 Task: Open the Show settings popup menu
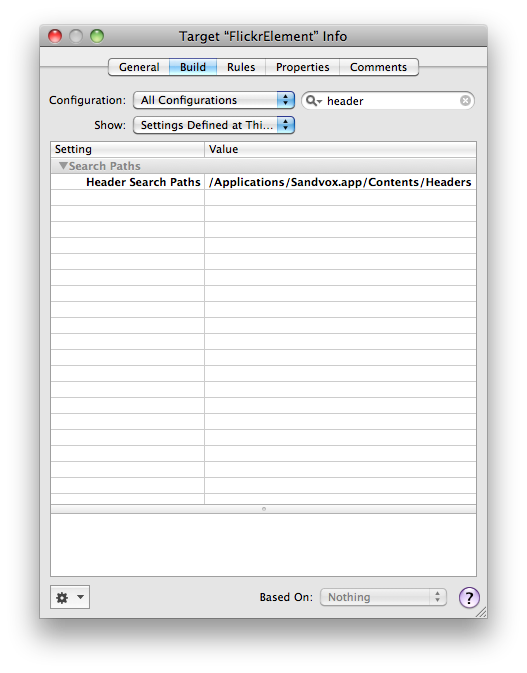pyautogui.click(x=214, y=125)
